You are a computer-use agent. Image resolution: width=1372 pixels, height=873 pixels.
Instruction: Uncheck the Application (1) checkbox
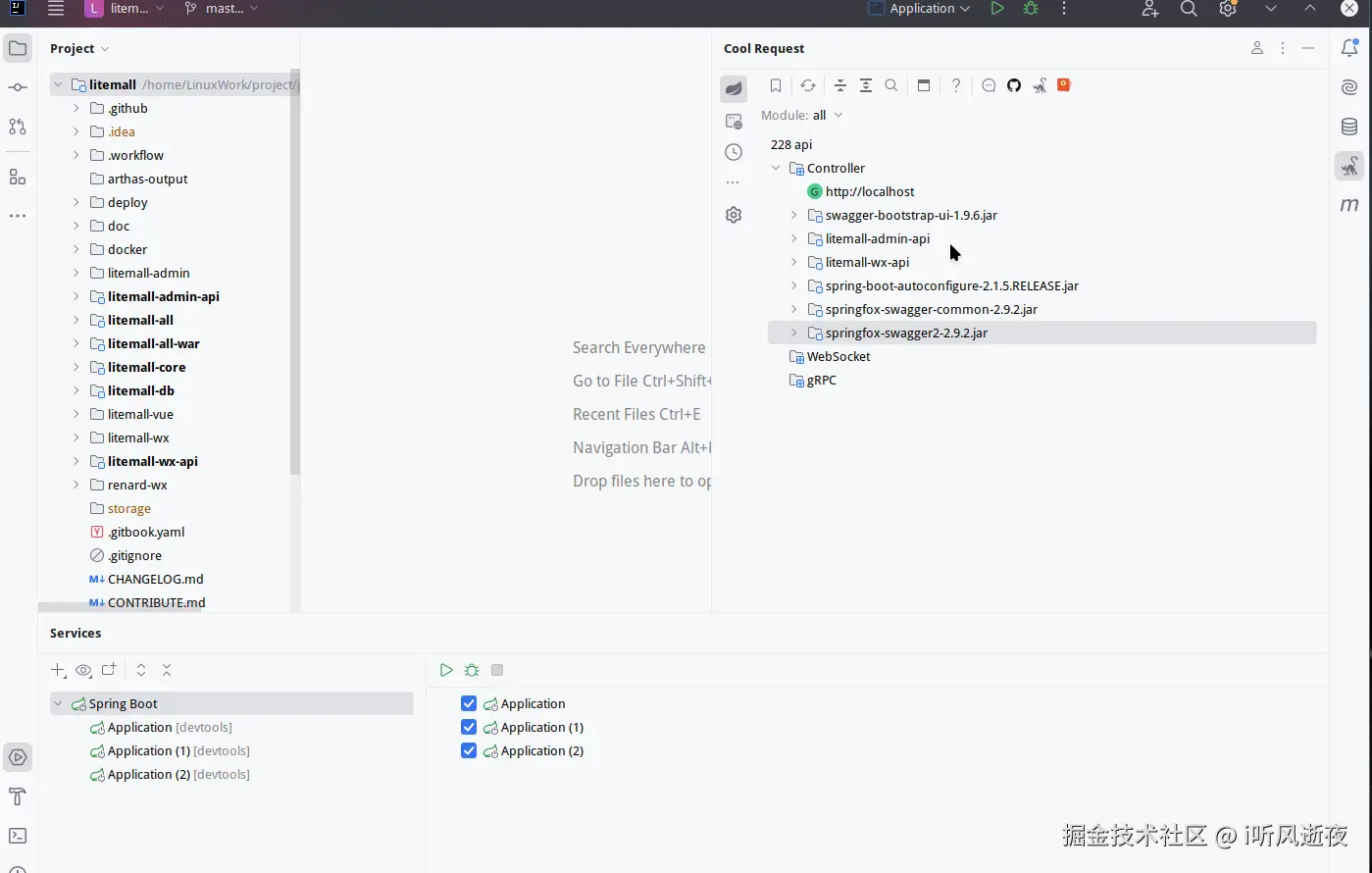tap(469, 727)
